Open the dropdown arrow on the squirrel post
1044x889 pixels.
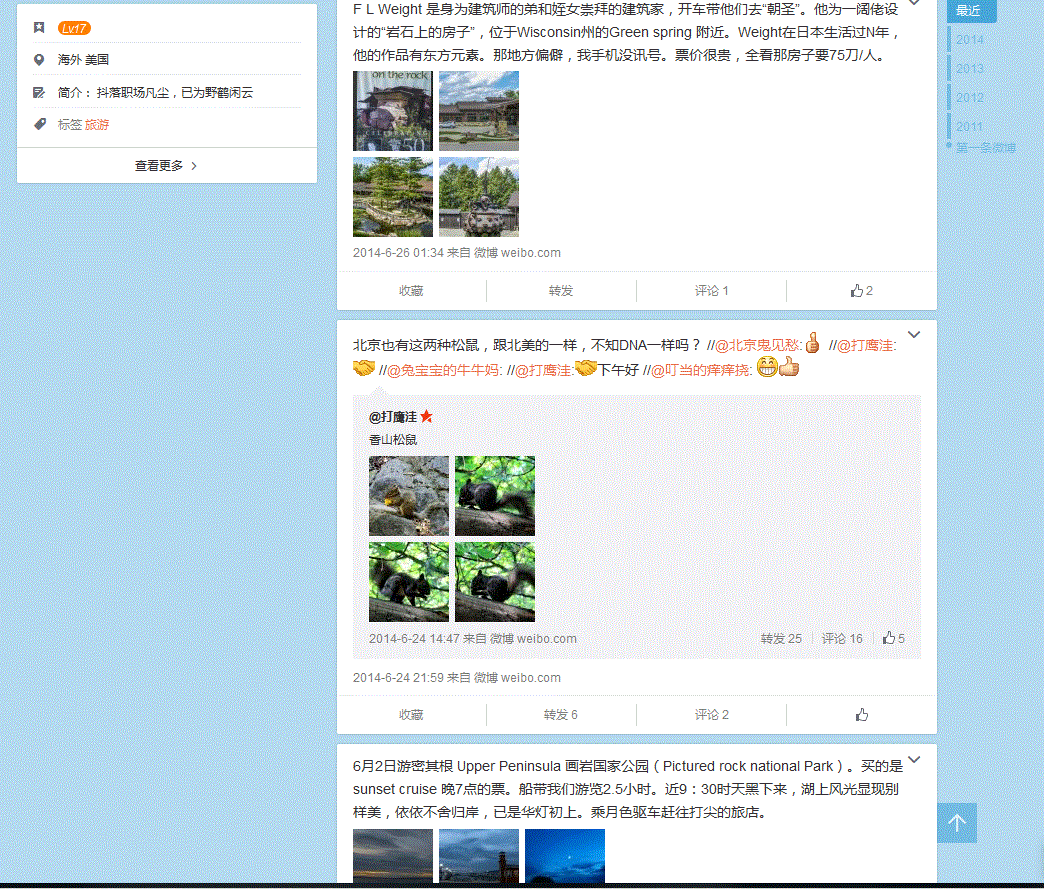click(913, 335)
